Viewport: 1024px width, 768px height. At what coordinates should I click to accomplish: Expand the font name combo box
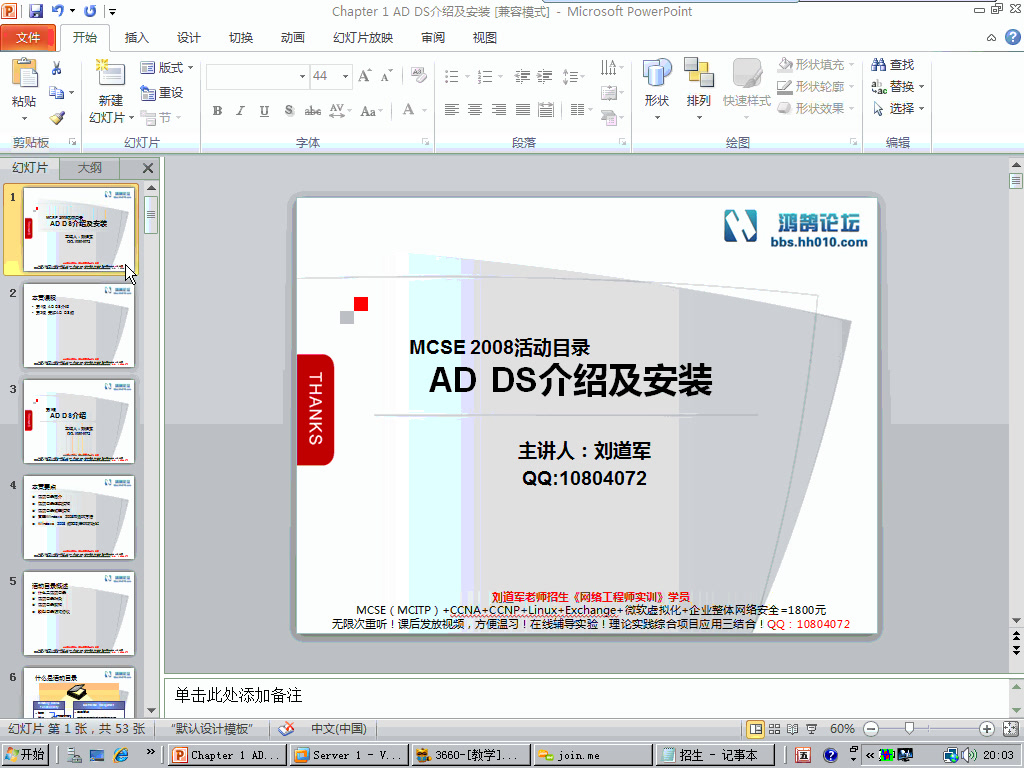pos(302,76)
